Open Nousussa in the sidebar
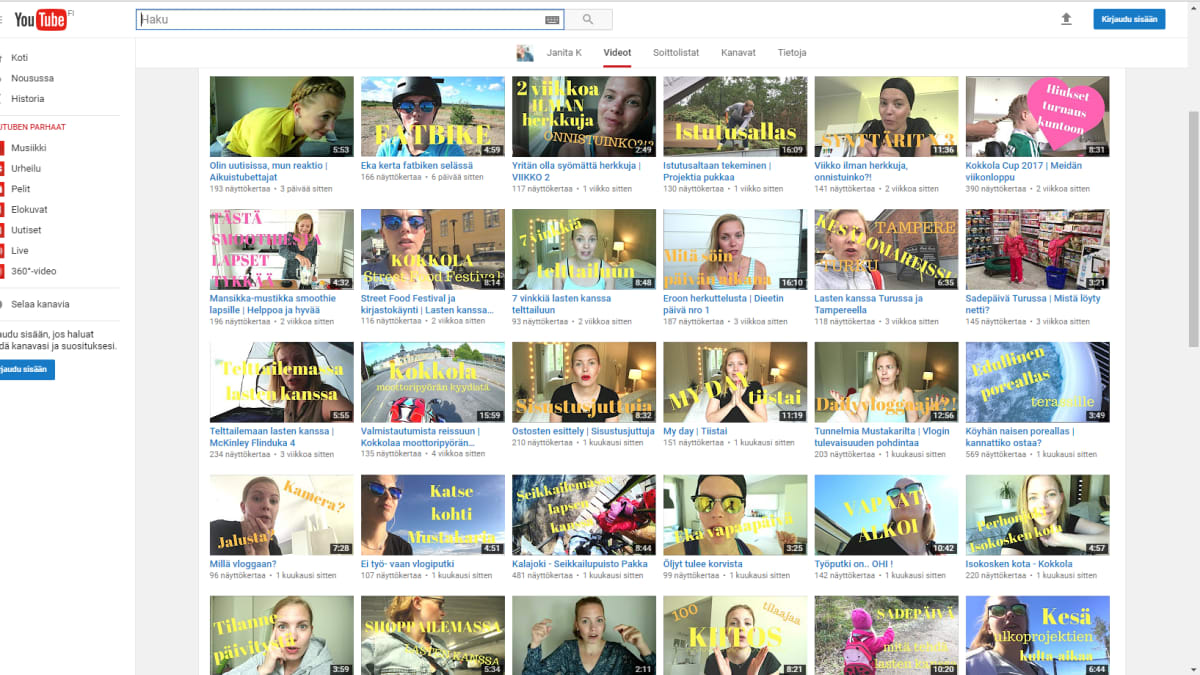The width and height of the screenshot is (1200, 675). point(32,78)
